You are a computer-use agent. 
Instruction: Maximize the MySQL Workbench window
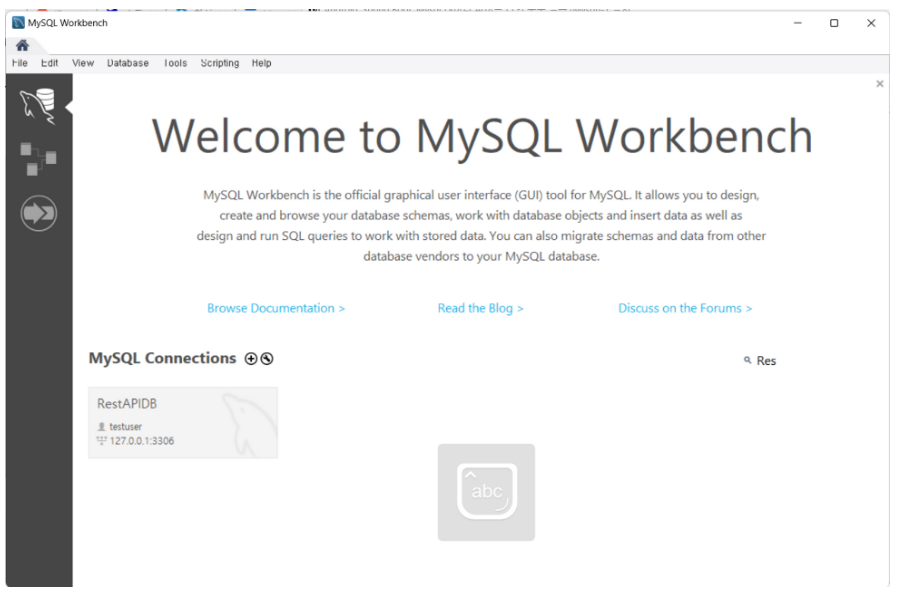point(834,23)
